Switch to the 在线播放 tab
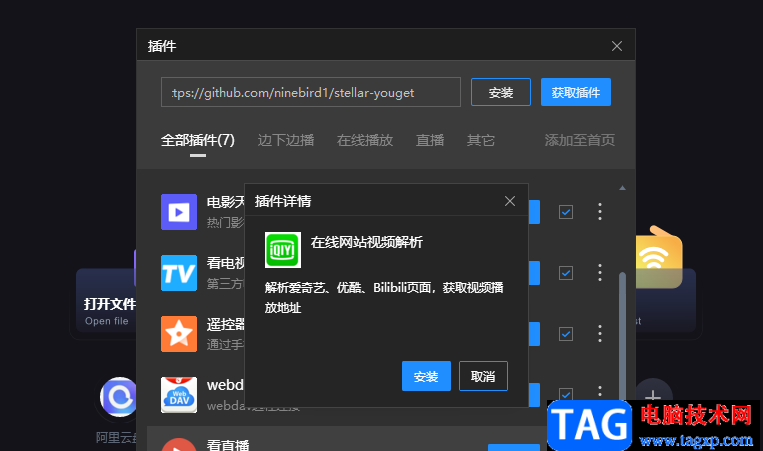Viewport: 763px width, 451px height. click(364, 141)
